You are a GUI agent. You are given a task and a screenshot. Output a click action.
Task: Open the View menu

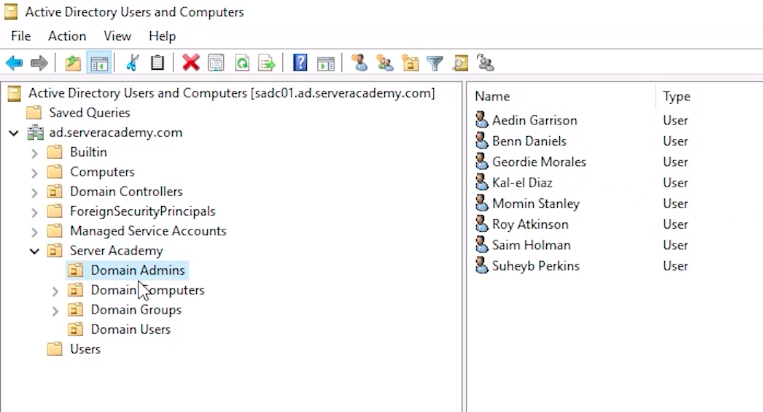pos(117,36)
